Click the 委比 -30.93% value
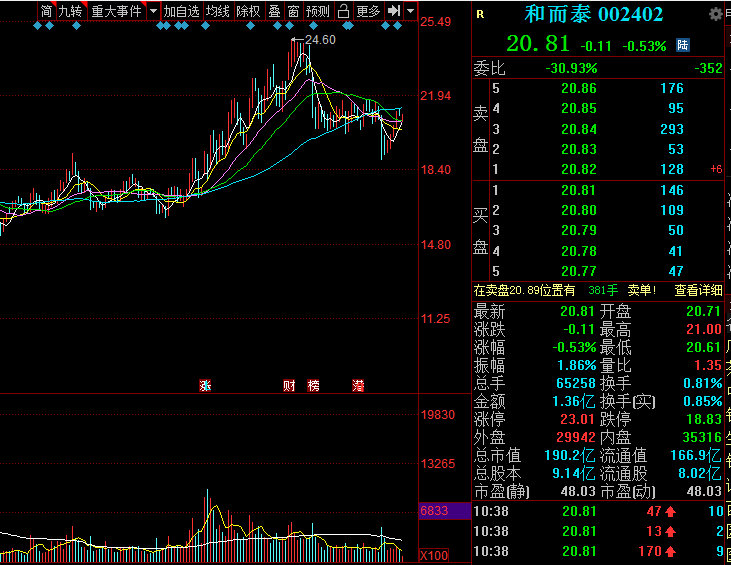 571,69
